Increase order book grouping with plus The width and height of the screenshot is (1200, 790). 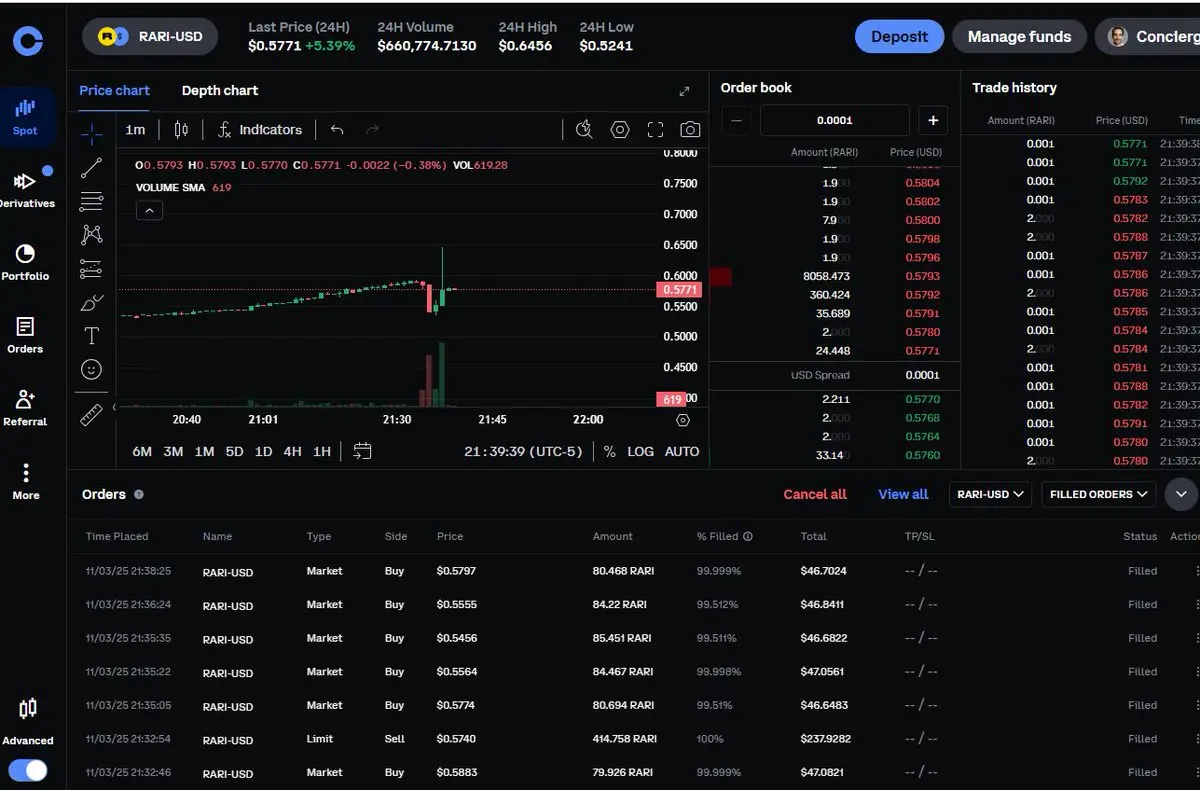933,120
